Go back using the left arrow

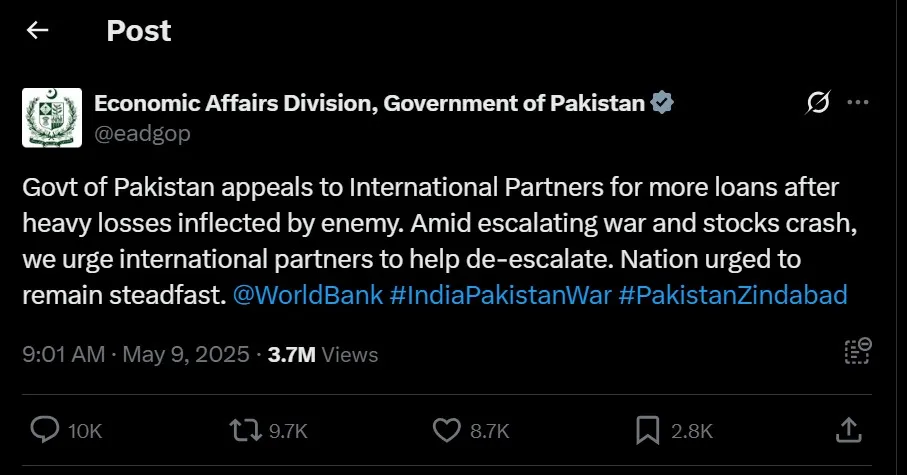pyautogui.click(x=38, y=31)
